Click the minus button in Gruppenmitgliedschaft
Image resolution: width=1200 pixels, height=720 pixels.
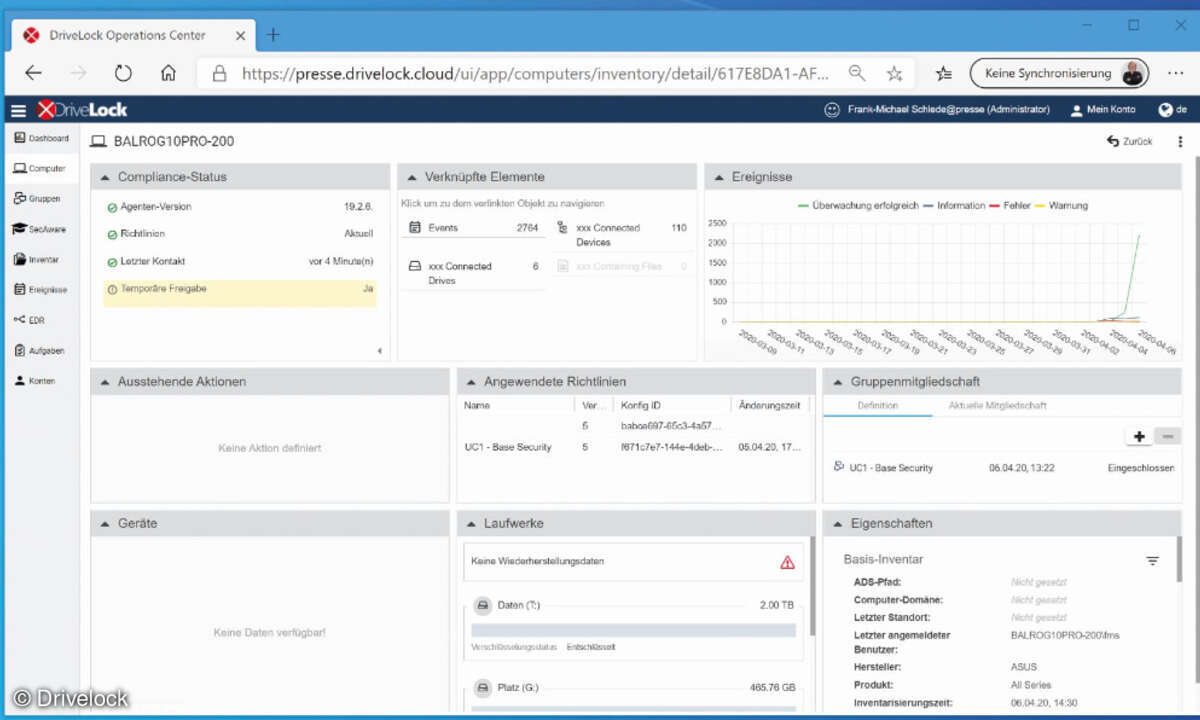[x=1167, y=436]
